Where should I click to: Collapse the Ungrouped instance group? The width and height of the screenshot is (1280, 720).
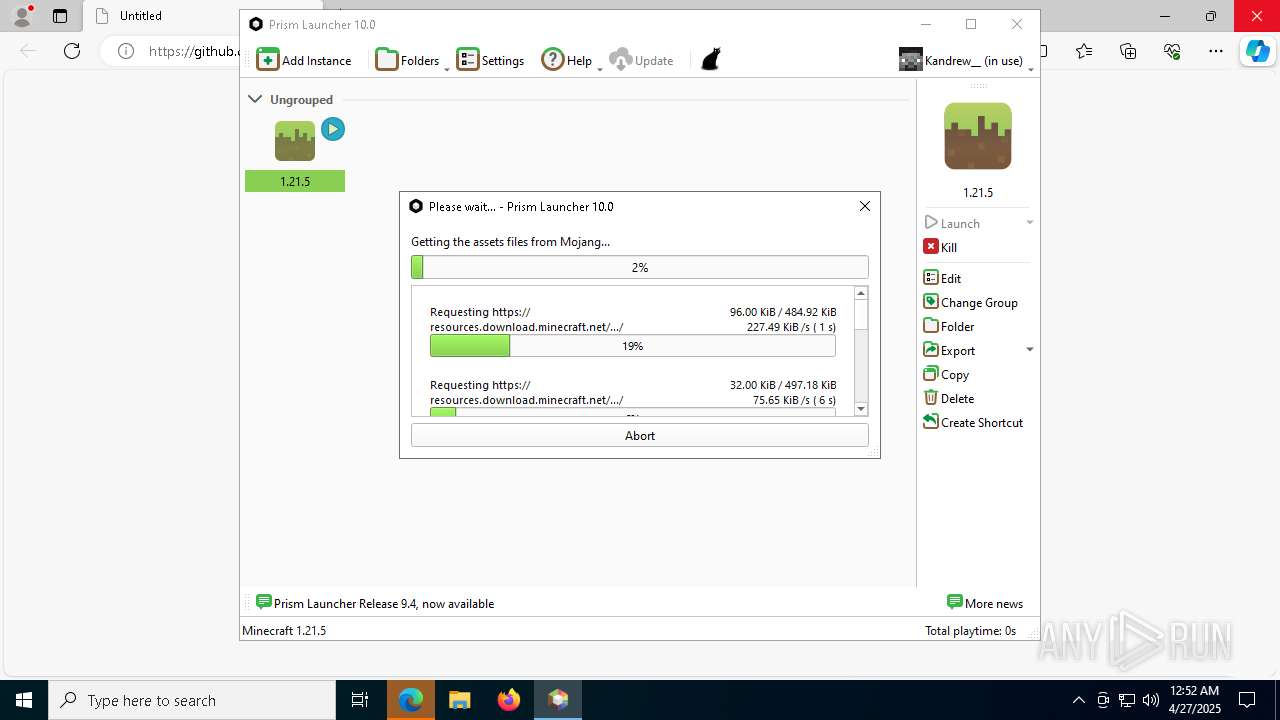click(x=255, y=99)
